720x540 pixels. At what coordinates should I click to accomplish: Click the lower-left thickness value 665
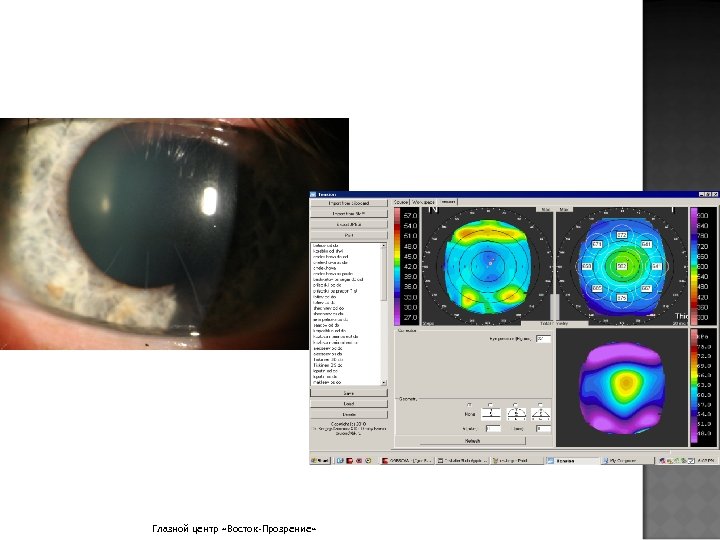click(596, 288)
